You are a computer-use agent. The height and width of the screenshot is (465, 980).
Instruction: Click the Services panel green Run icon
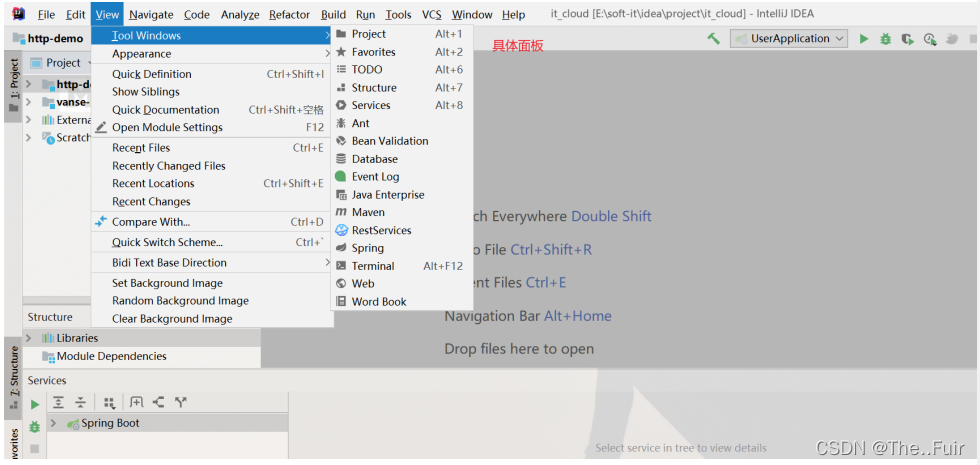point(35,404)
